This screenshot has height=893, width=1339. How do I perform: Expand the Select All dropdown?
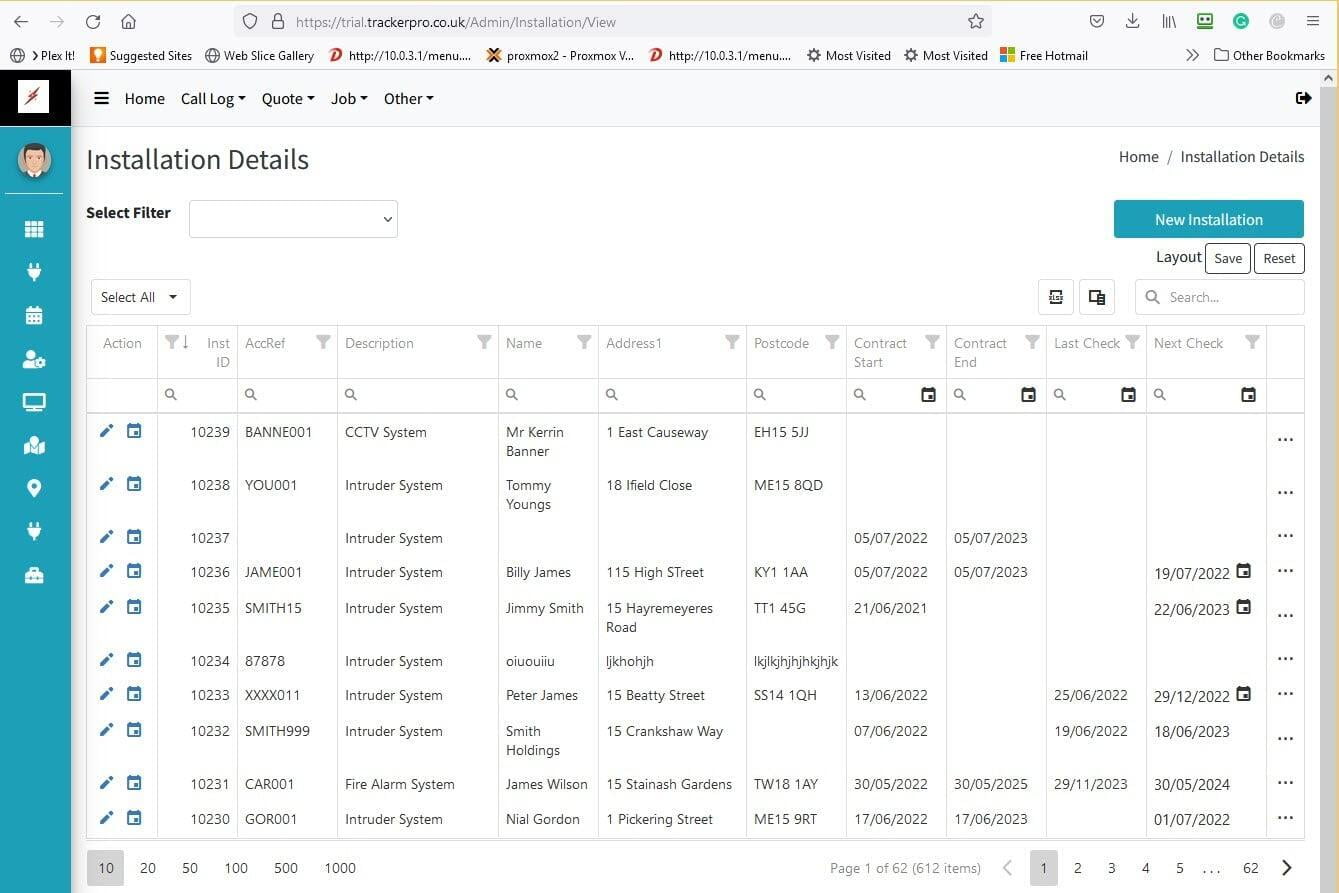point(140,297)
